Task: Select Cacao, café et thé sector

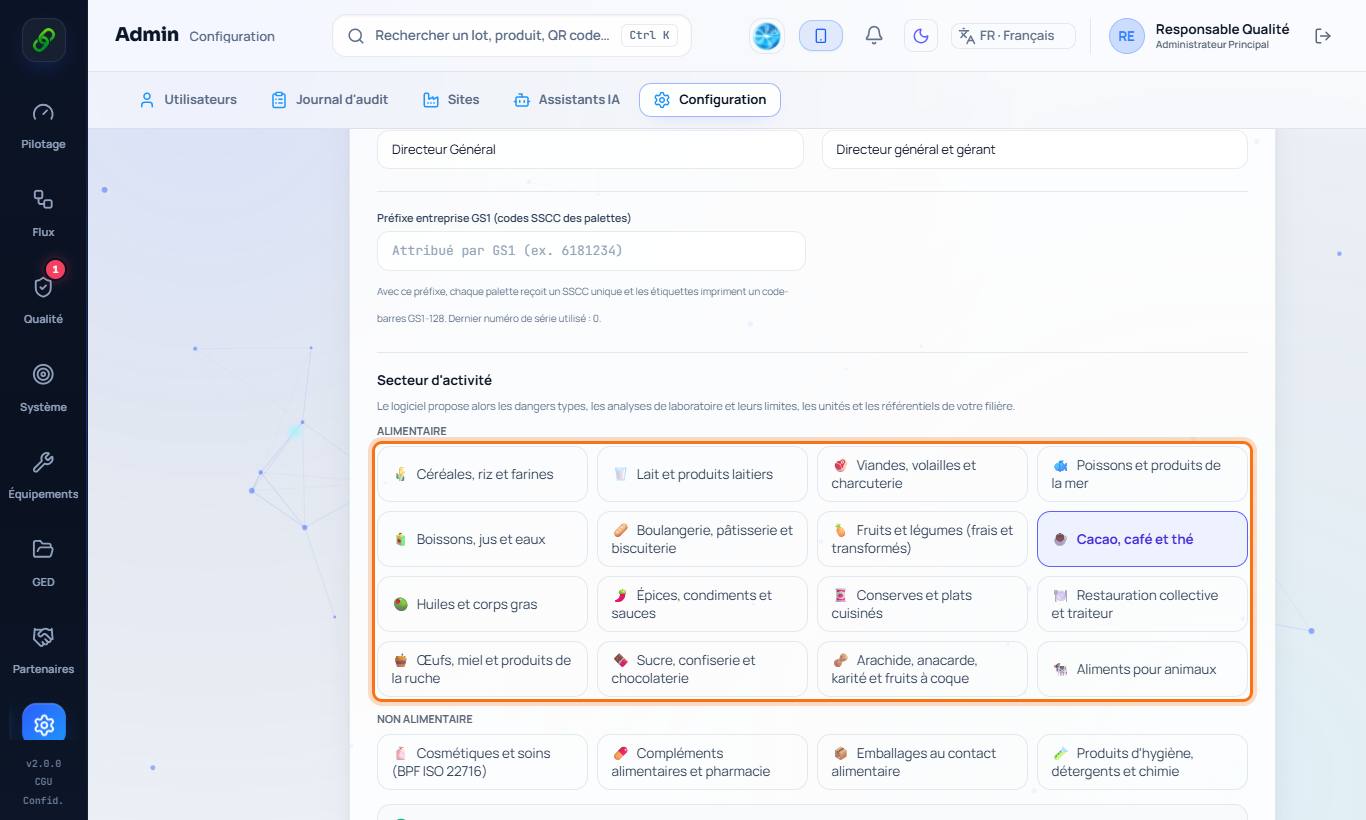Action: pos(1142,539)
